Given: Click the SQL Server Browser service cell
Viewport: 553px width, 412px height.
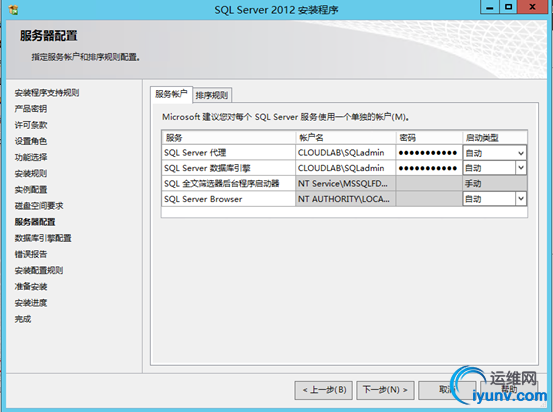Looking at the screenshot, I should pos(229,199).
